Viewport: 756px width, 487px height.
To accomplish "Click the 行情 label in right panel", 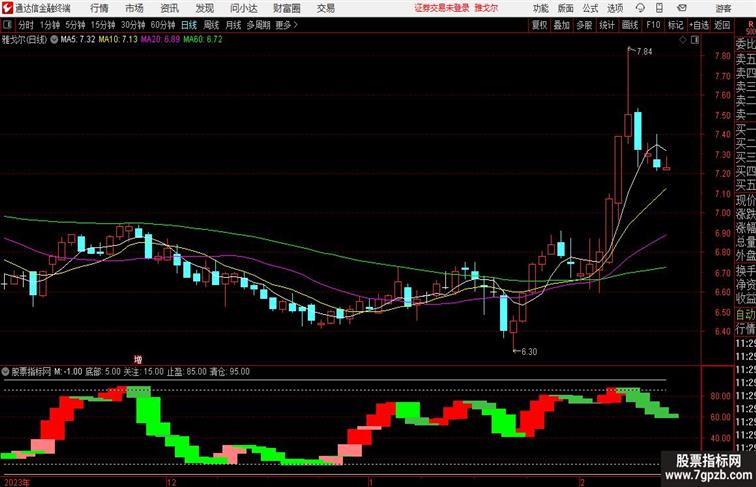I will point(745,329).
